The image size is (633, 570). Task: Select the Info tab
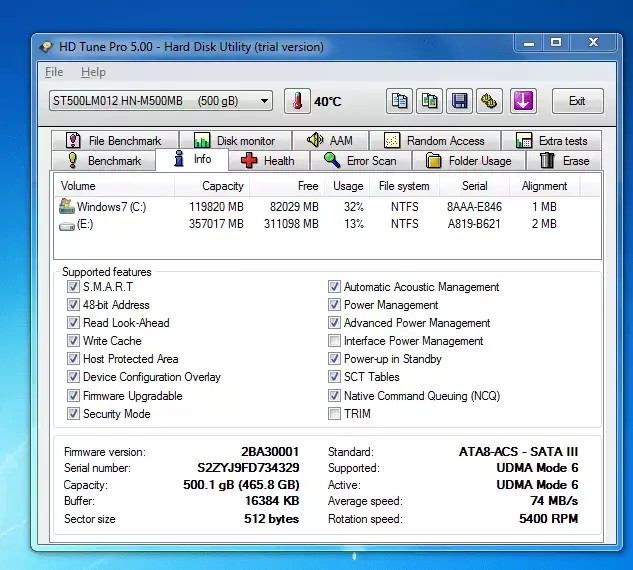point(192,159)
